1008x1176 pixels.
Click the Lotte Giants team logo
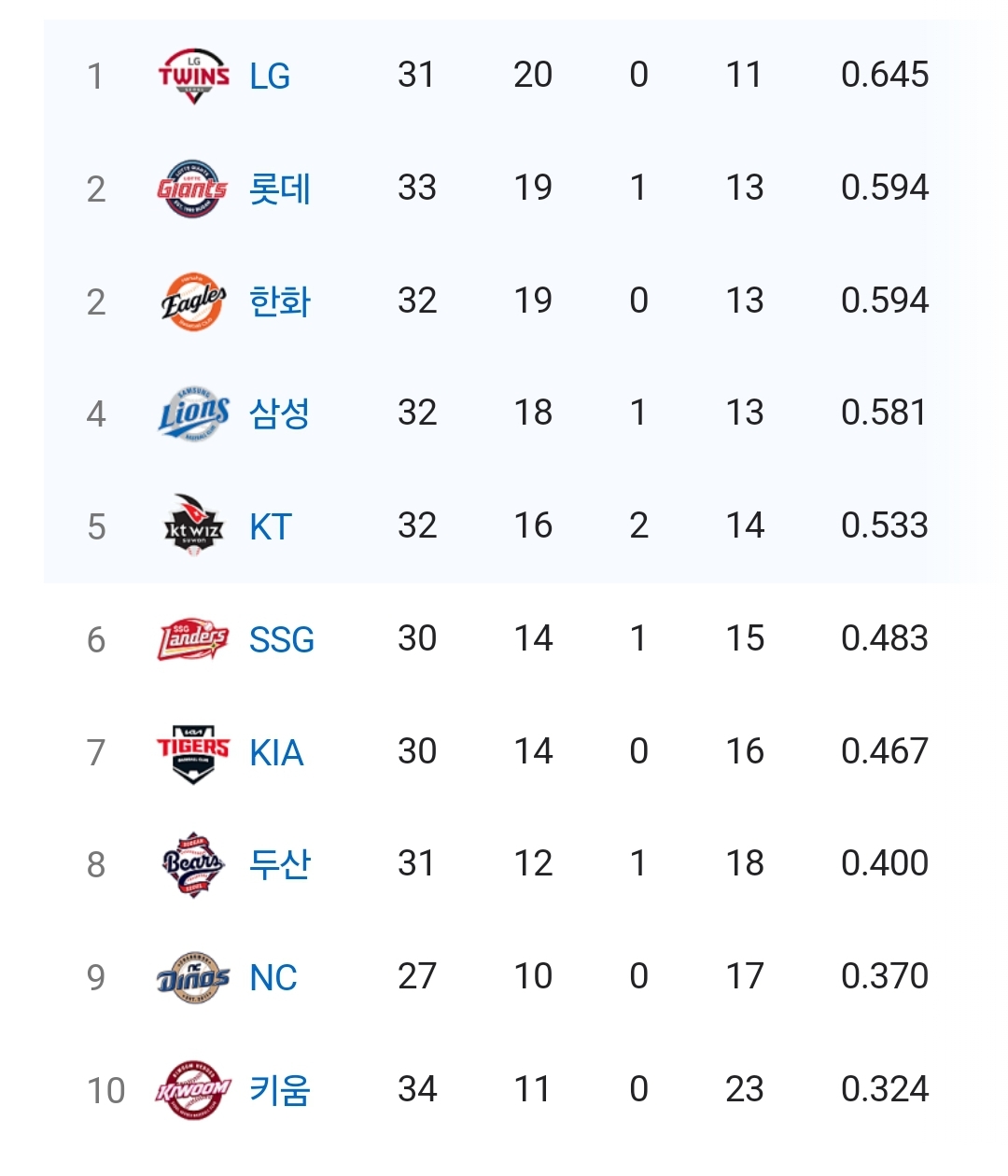point(193,189)
